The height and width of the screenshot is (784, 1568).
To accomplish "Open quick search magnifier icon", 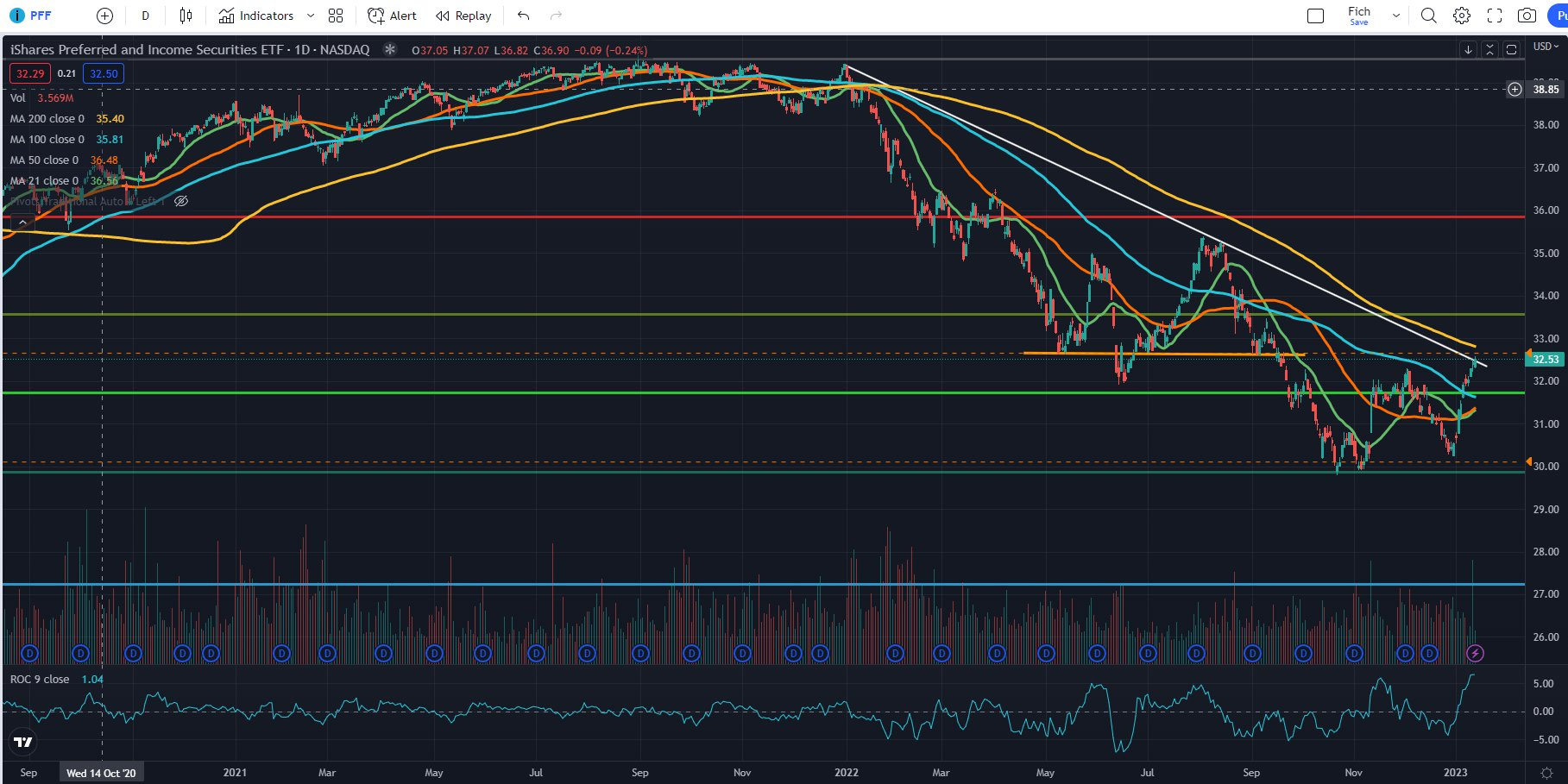I will tap(1428, 16).
